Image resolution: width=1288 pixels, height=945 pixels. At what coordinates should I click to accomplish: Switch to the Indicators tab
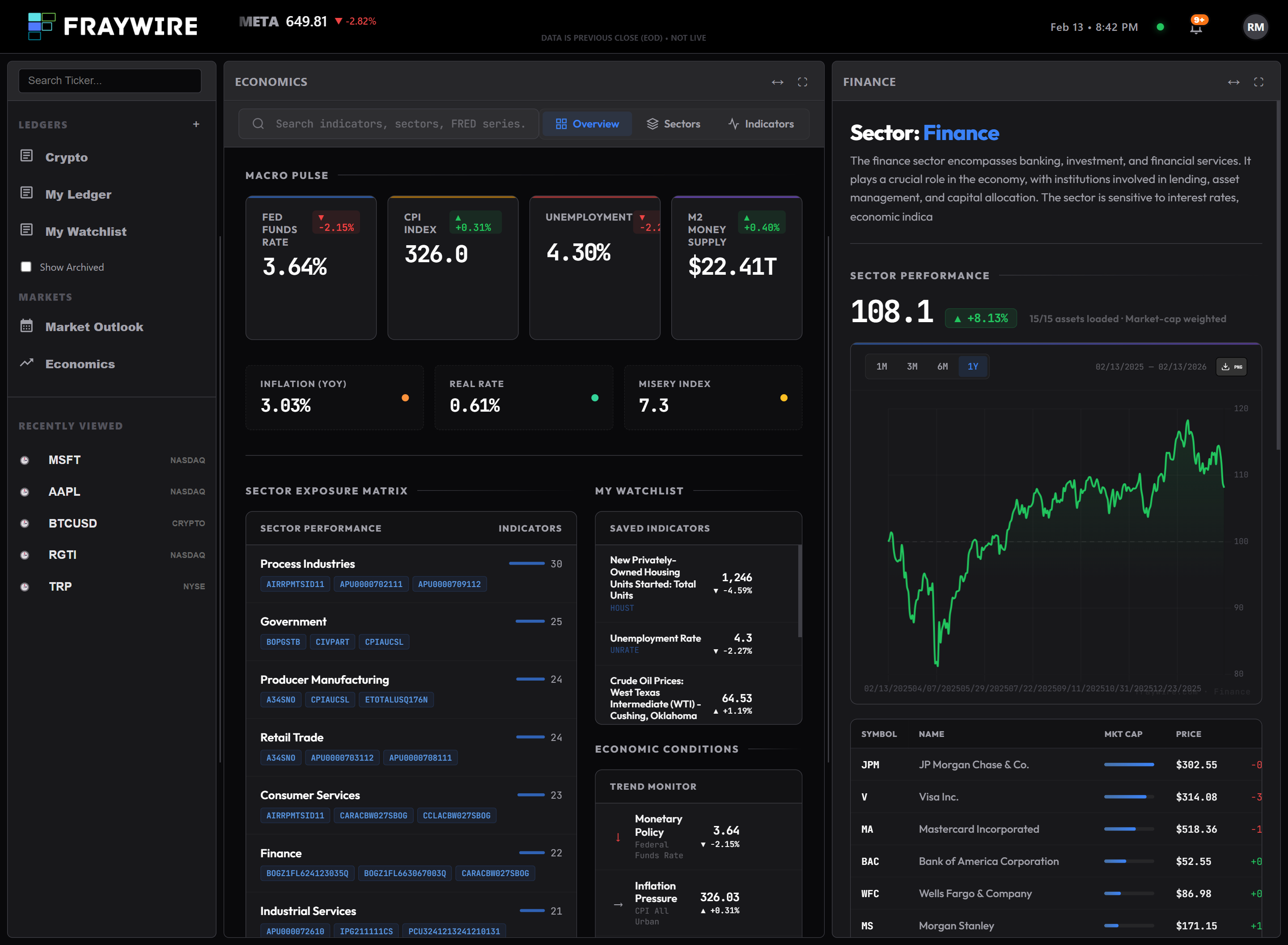click(761, 124)
